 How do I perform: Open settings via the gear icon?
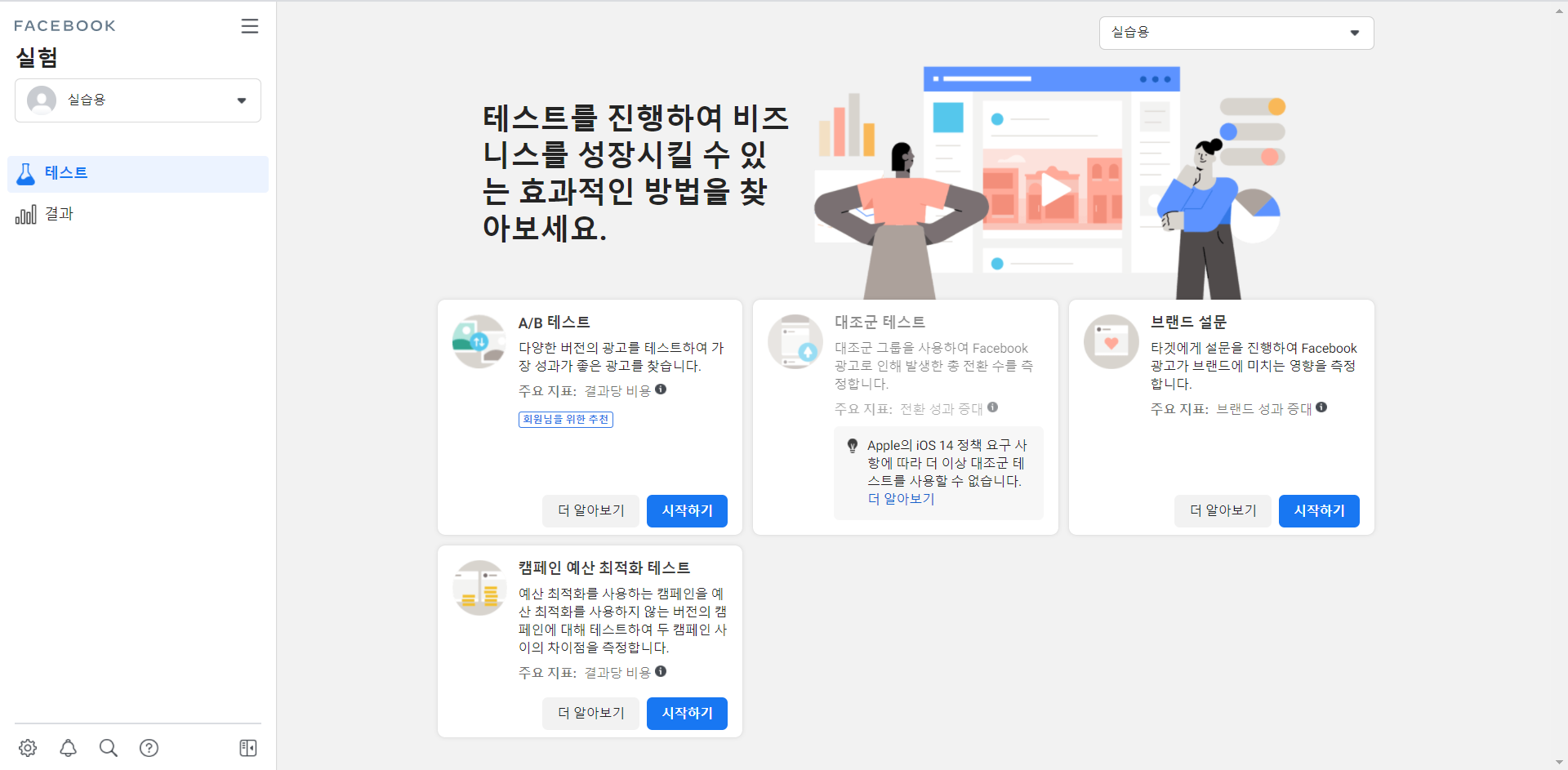tap(28, 748)
